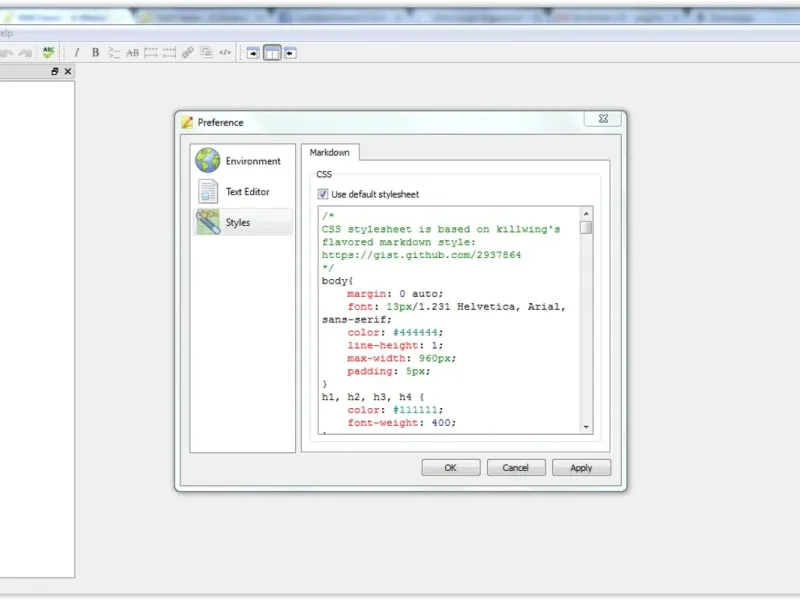
Task: Click the scroll down arrow in the CSS box
Action: click(x=586, y=427)
